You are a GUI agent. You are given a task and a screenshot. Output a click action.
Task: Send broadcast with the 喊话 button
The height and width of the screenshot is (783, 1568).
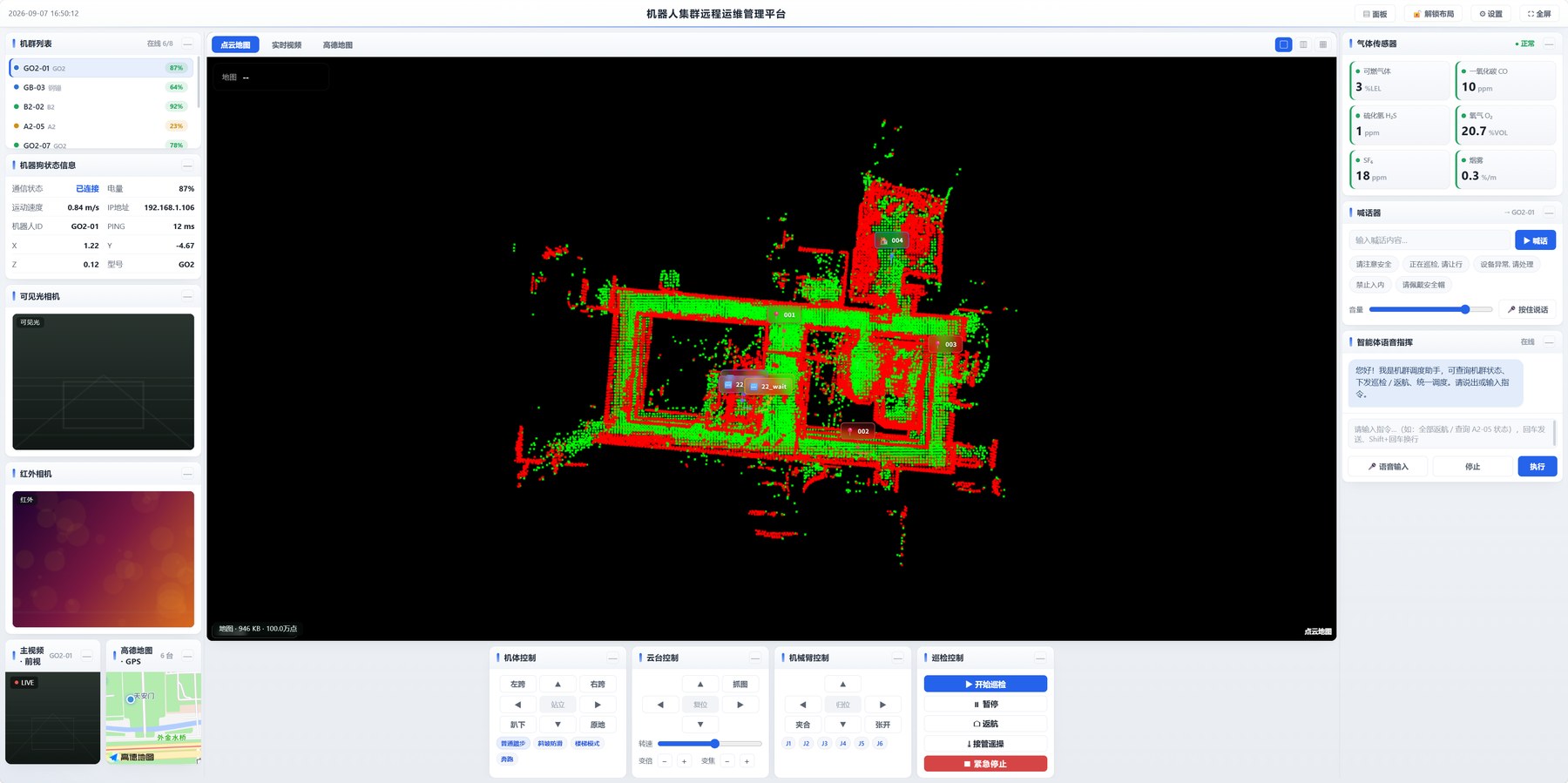[1535, 240]
